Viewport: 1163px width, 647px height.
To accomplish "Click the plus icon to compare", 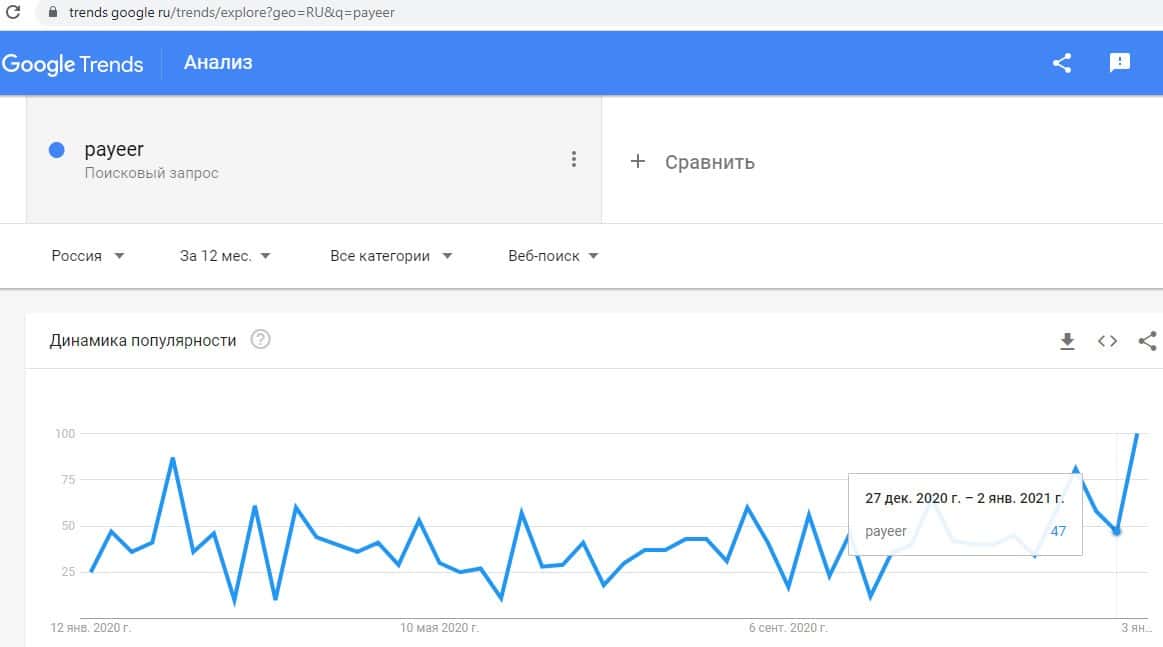I will coord(638,161).
